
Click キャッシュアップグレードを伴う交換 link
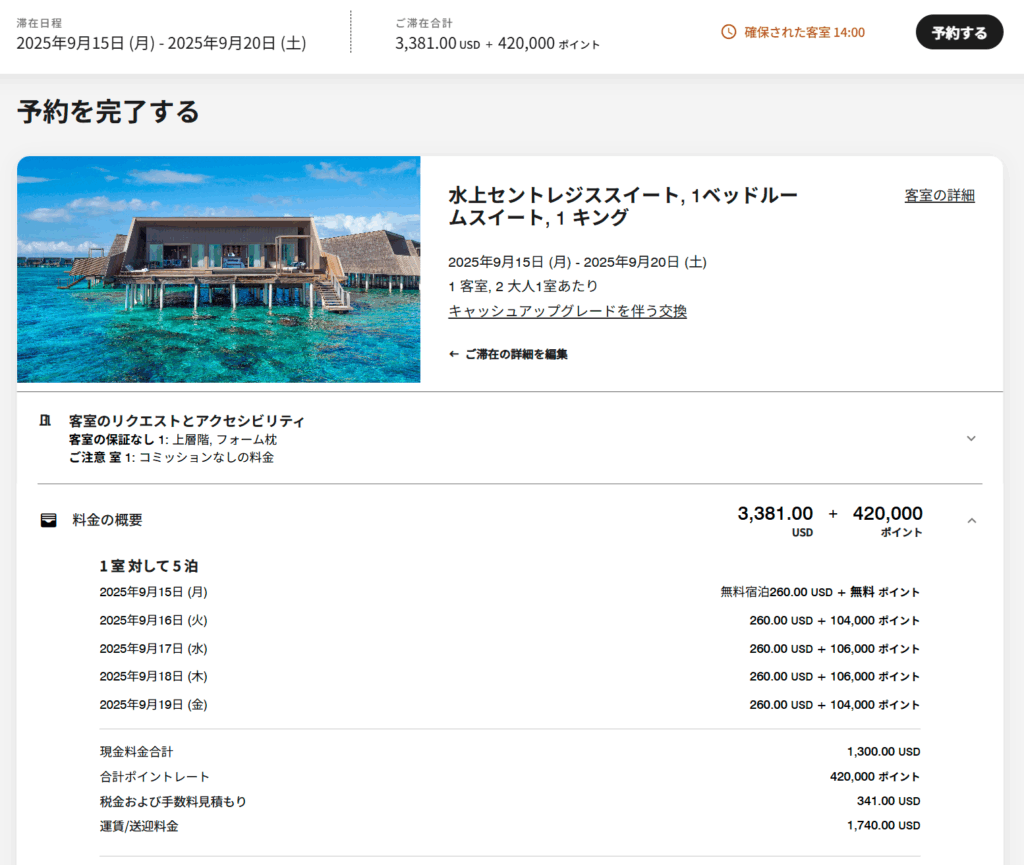coord(567,311)
